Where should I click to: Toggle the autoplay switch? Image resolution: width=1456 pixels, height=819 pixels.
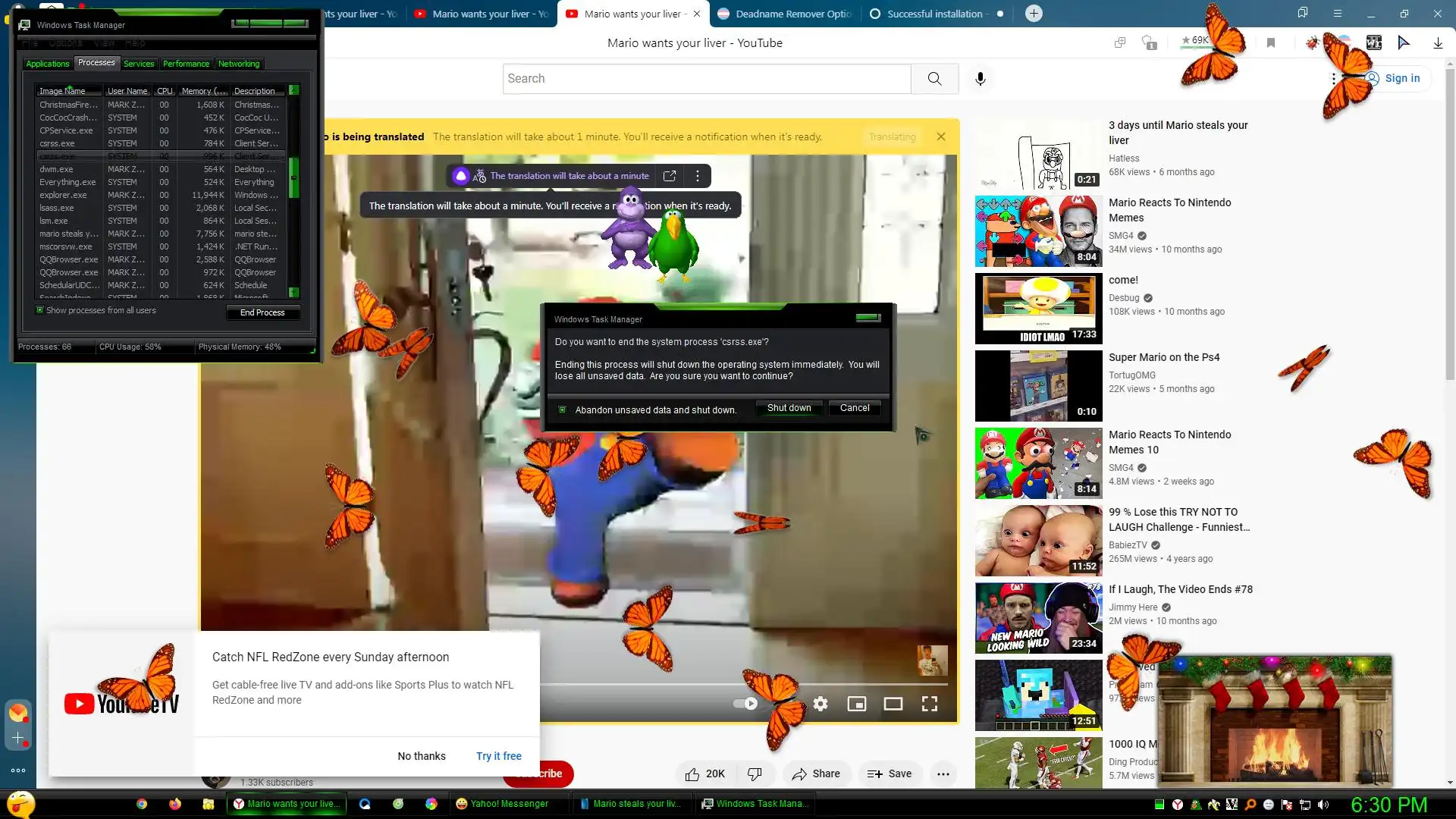point(745,704)
